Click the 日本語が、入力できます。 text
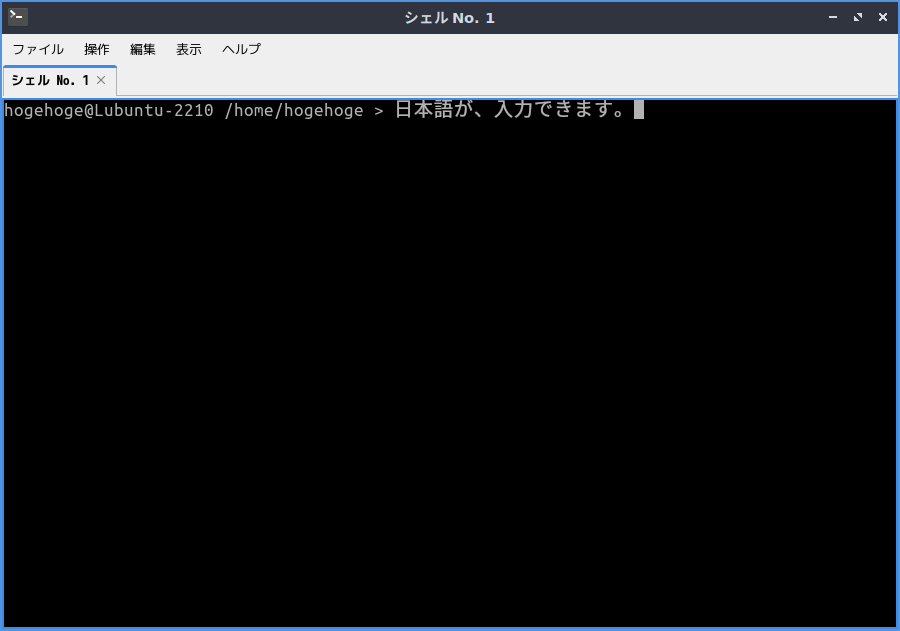Screen dimensions: 900x631 pyautogui.click(x=510, y=109)
